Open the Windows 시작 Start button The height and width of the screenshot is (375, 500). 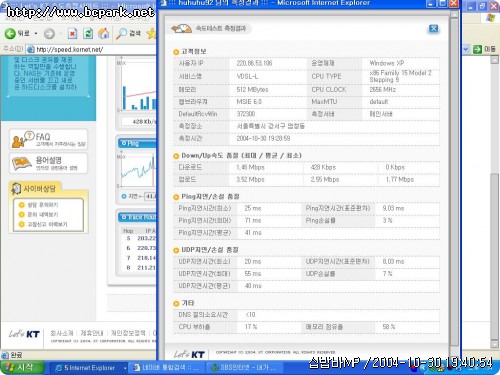22,367
